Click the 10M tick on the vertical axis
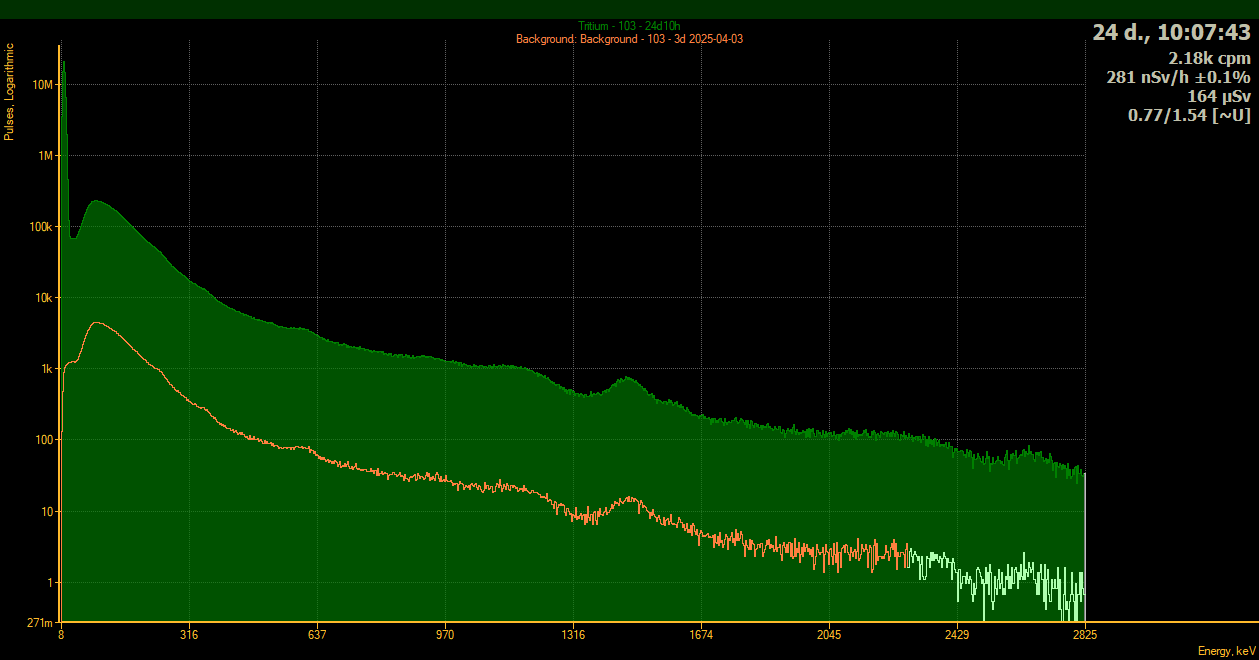Screen dimensions: 1259x660 click(x=43, y=85)
